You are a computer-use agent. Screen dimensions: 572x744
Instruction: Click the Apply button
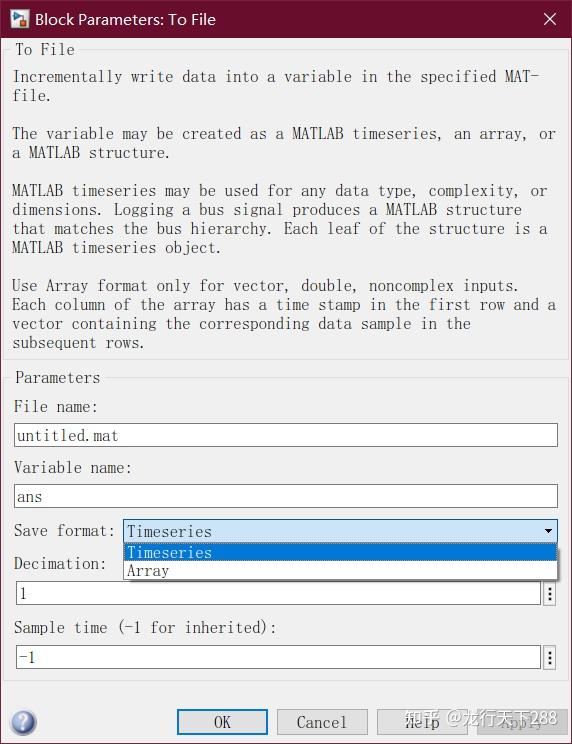point(522,722)
